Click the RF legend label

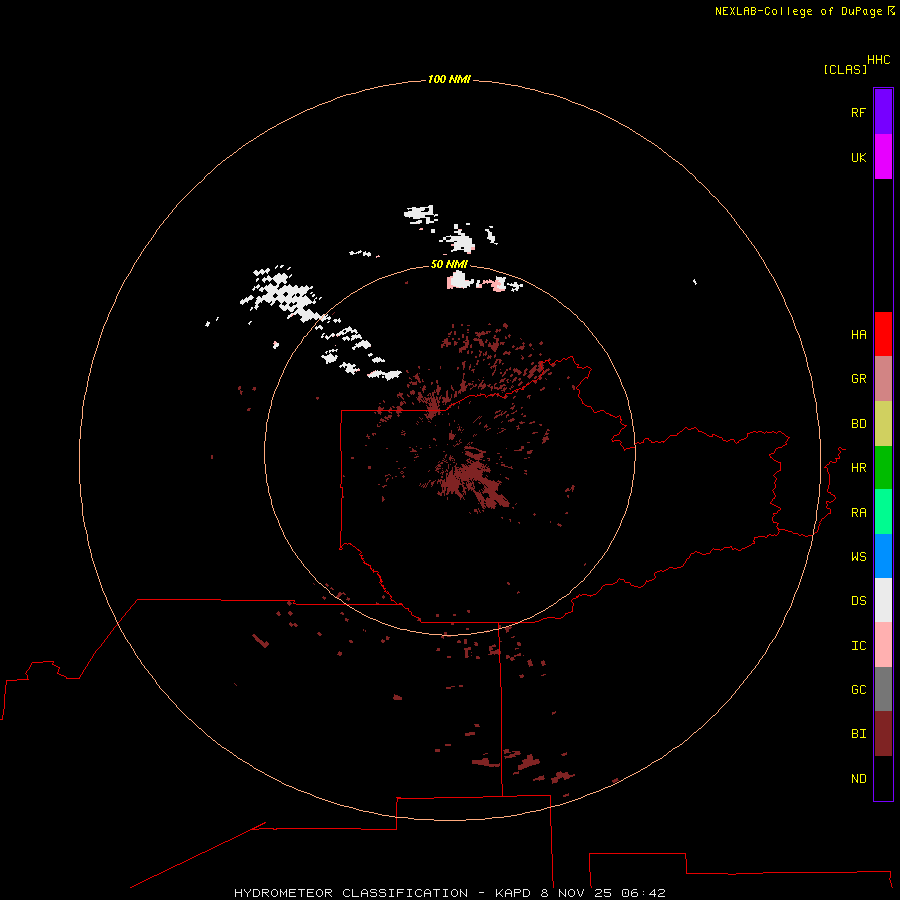[858, 112]
